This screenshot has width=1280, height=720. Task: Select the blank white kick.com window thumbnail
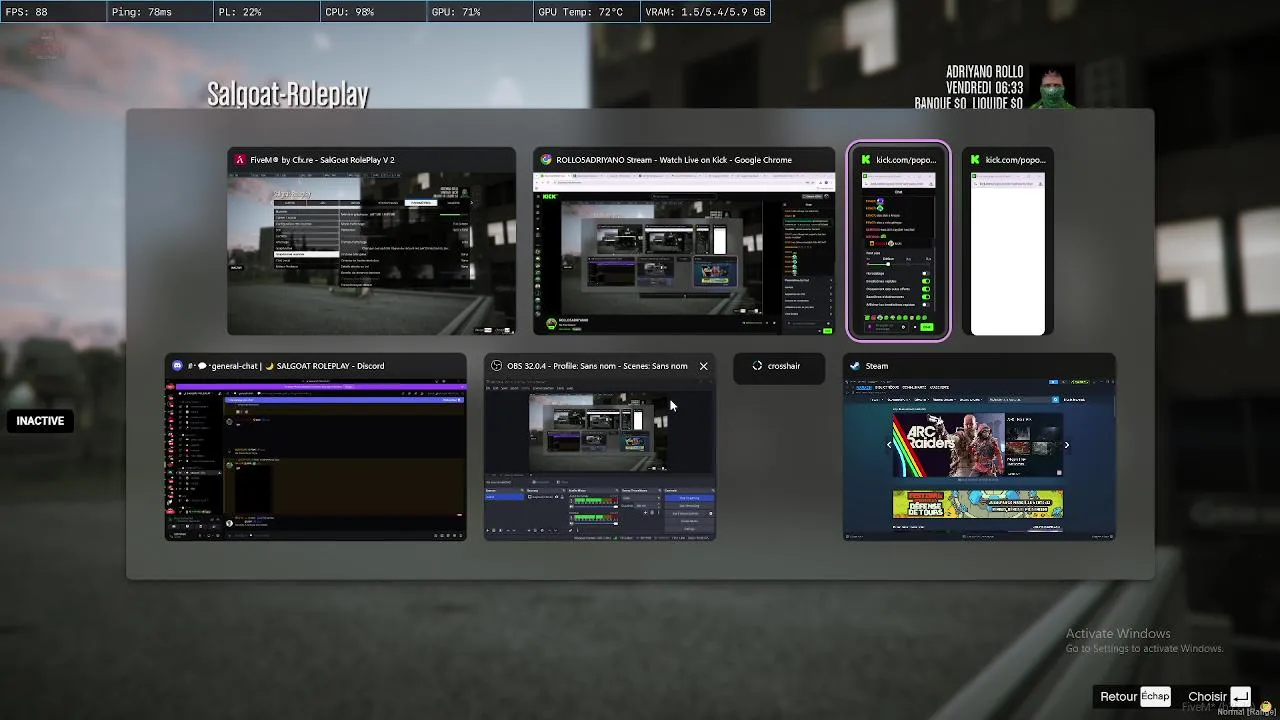[1008, 254]
